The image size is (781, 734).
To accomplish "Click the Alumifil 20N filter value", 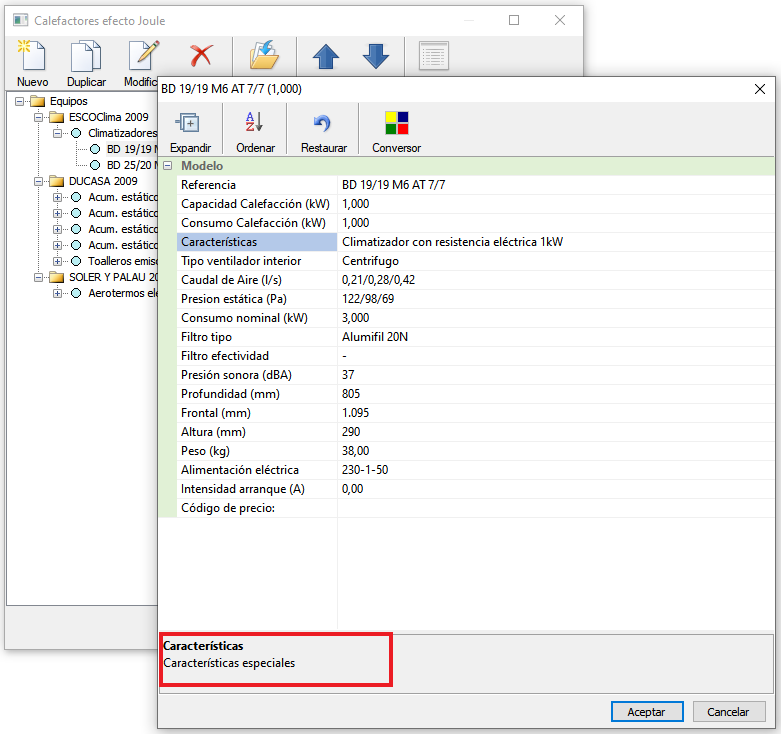I will pyautogui.click(x=555, y=337).
